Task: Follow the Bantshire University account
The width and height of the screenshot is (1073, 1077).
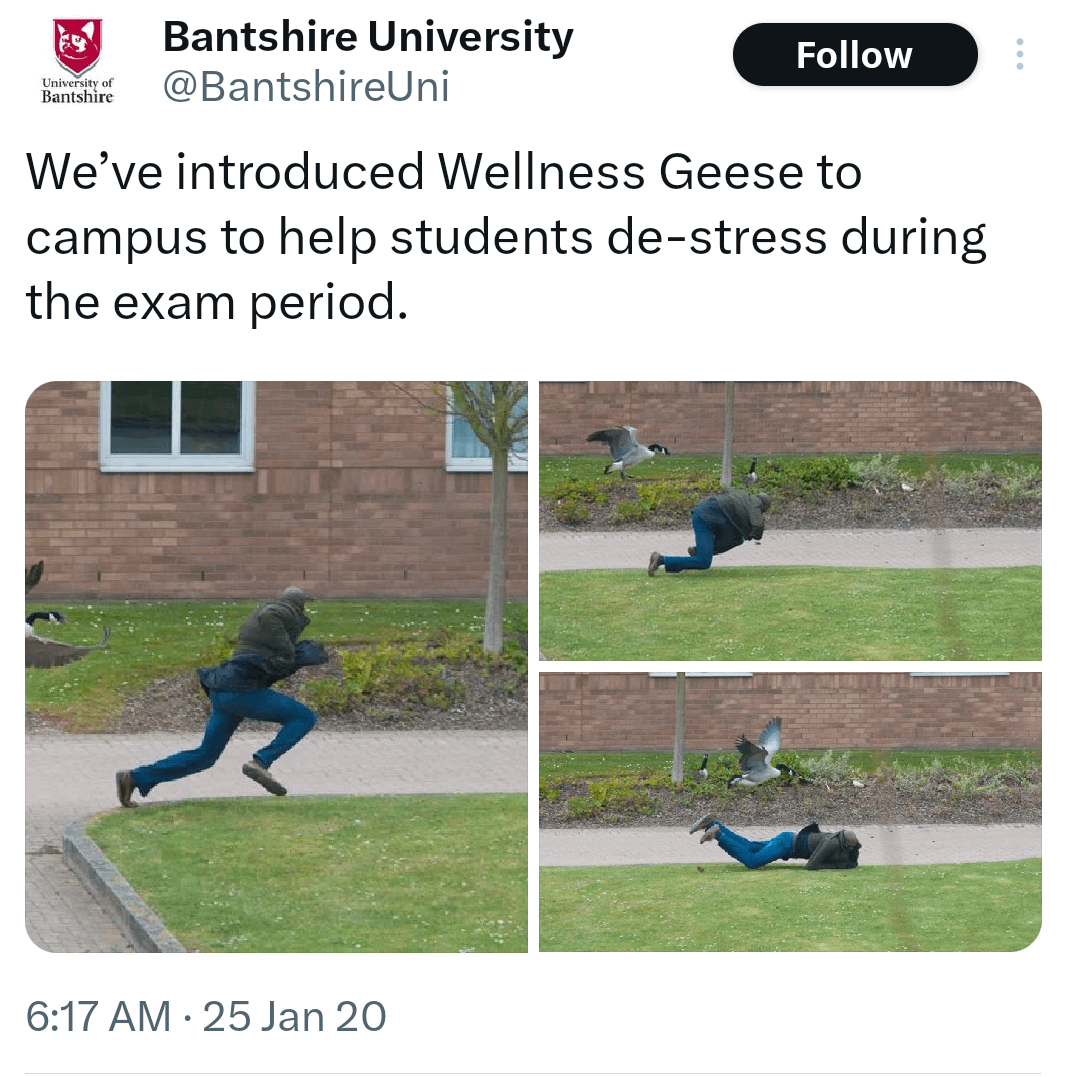Action: point(855,54)
